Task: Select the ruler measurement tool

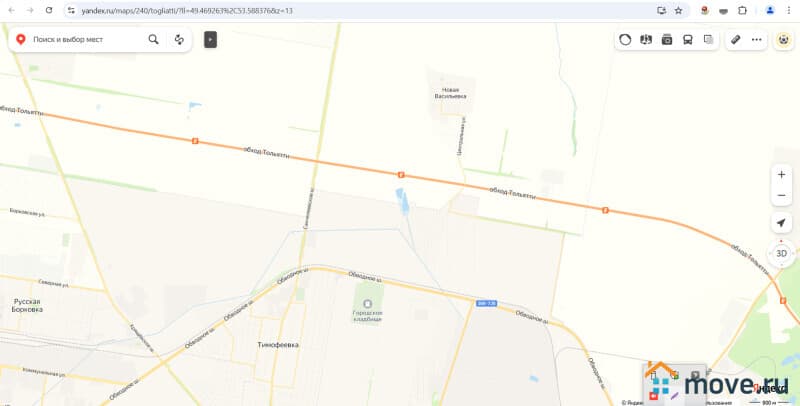Action: 735,40
